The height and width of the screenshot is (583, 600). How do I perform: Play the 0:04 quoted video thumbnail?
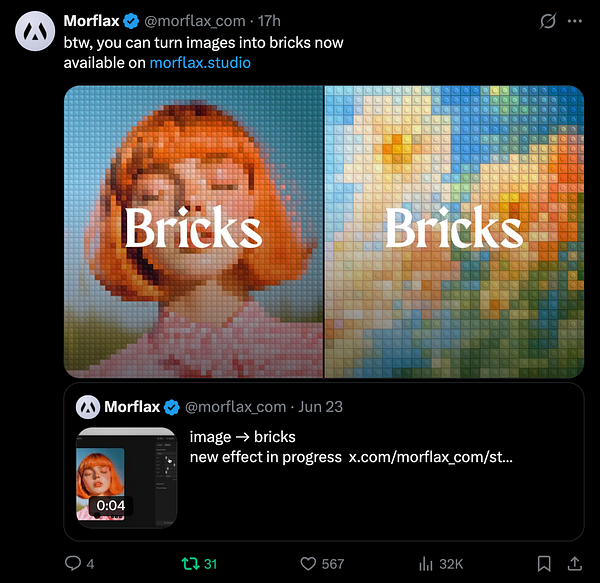click(x=127, y=478)
